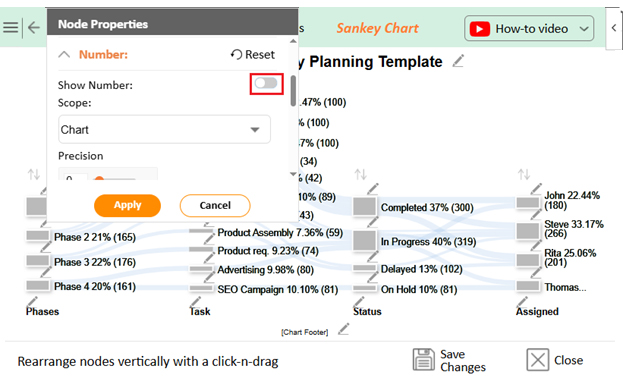This screenshot has width=623, height=385.
Task: Click the back arrow icon
Action: (34, 28)
